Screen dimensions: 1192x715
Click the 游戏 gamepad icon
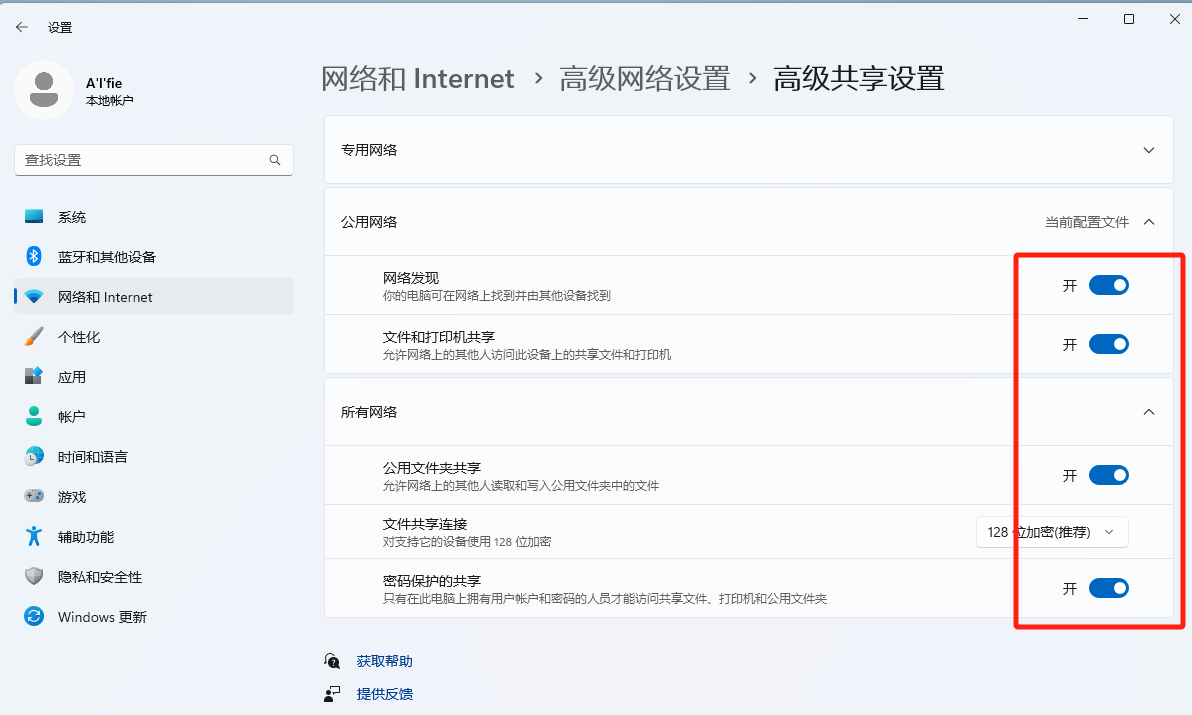tap(33, 495)
